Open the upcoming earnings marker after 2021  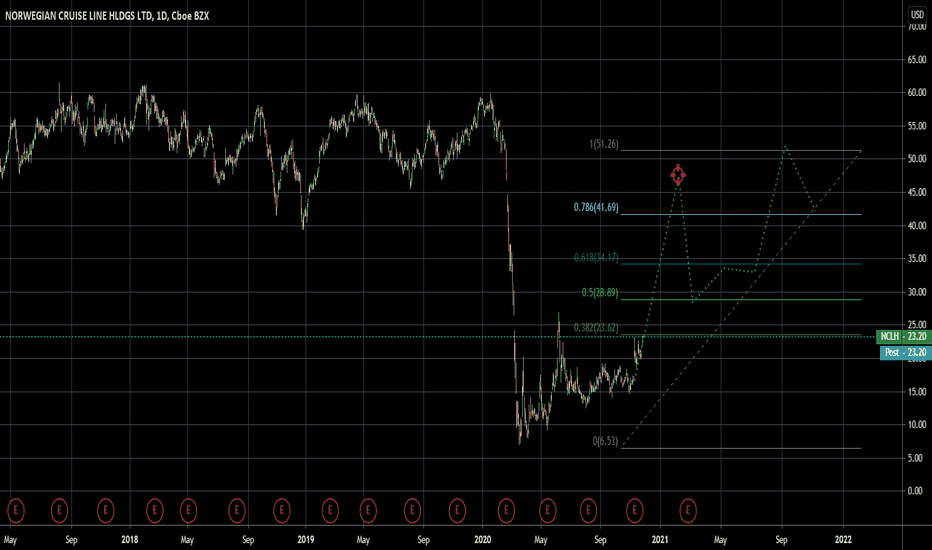pos(688,510)
